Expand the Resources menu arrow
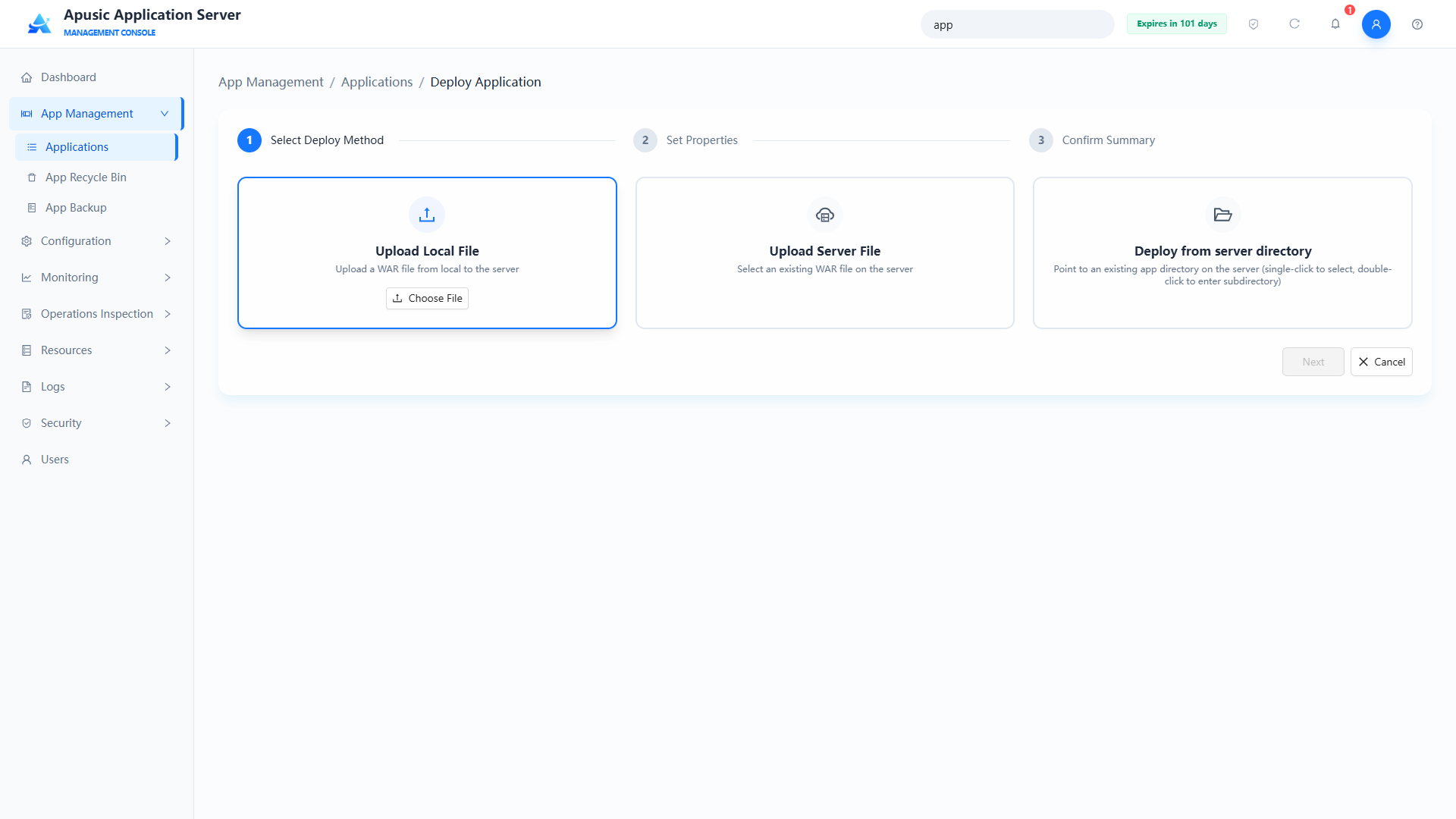 coord(168,350)
